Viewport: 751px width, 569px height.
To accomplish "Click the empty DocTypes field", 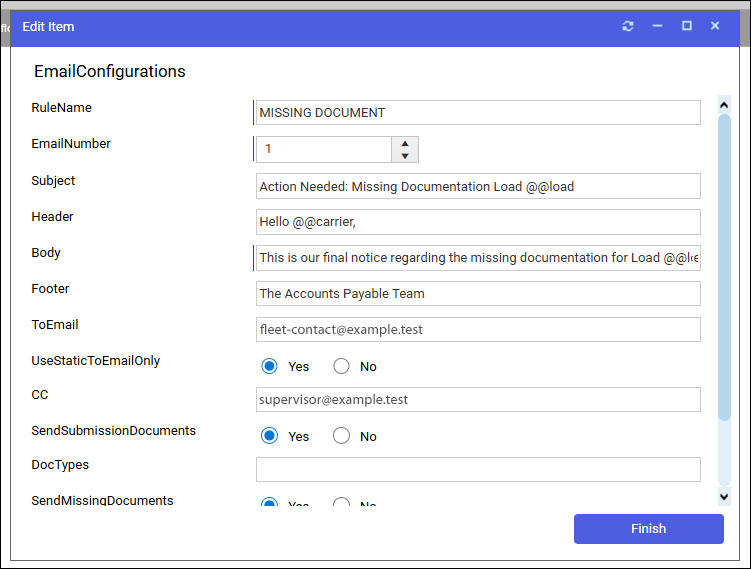I will click(478, 470).
